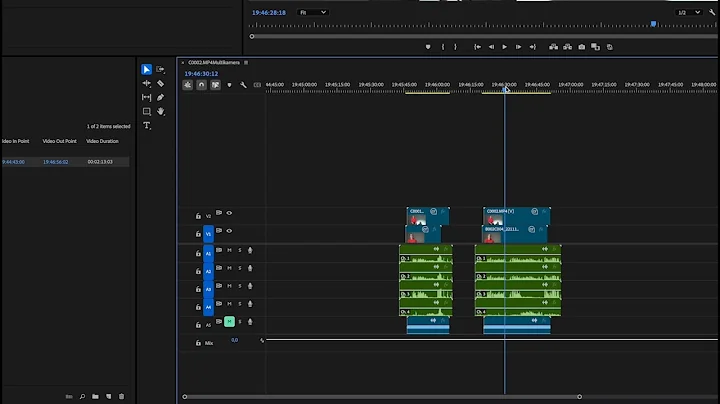Click the Mix track volume value 0,0
The image size is (720, 404).
(234, 340)
